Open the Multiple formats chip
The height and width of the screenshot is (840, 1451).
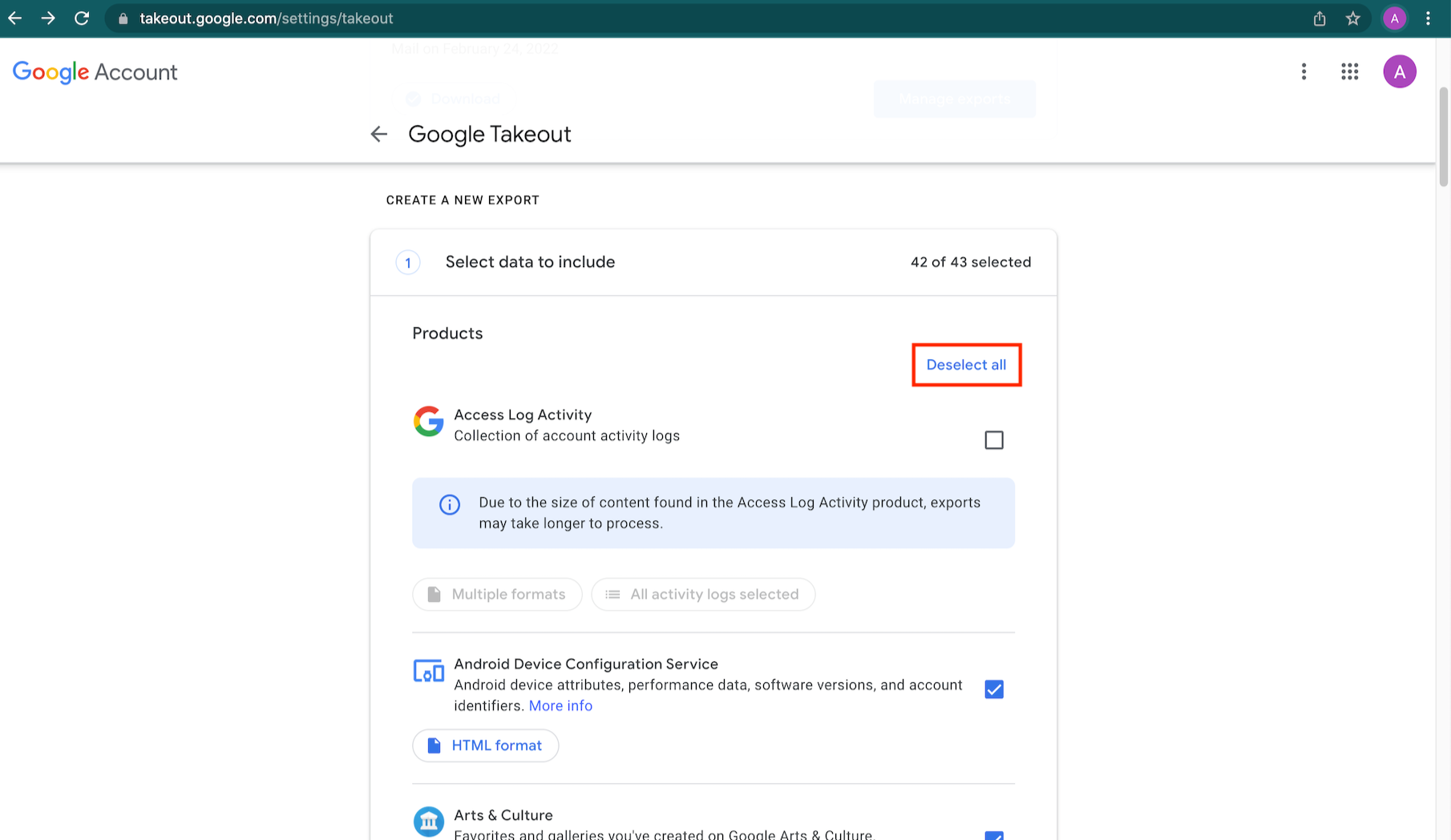(497, 595)
